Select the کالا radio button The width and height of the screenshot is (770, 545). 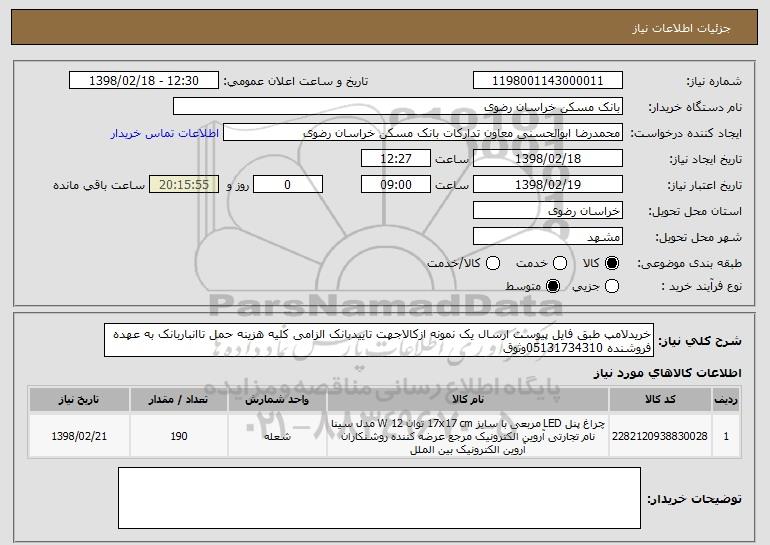[x=612, y=263]
